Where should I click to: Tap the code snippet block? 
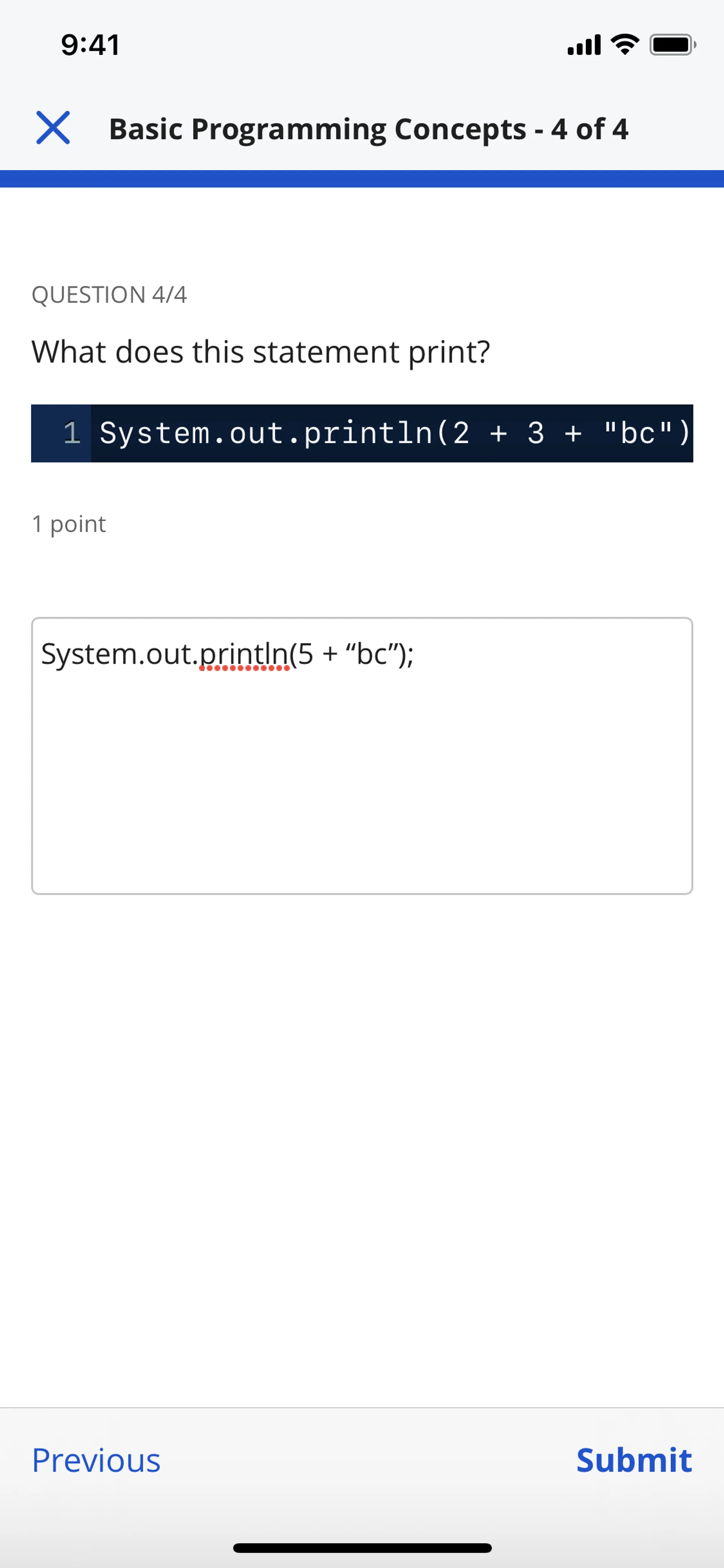[x=362, y=433]
